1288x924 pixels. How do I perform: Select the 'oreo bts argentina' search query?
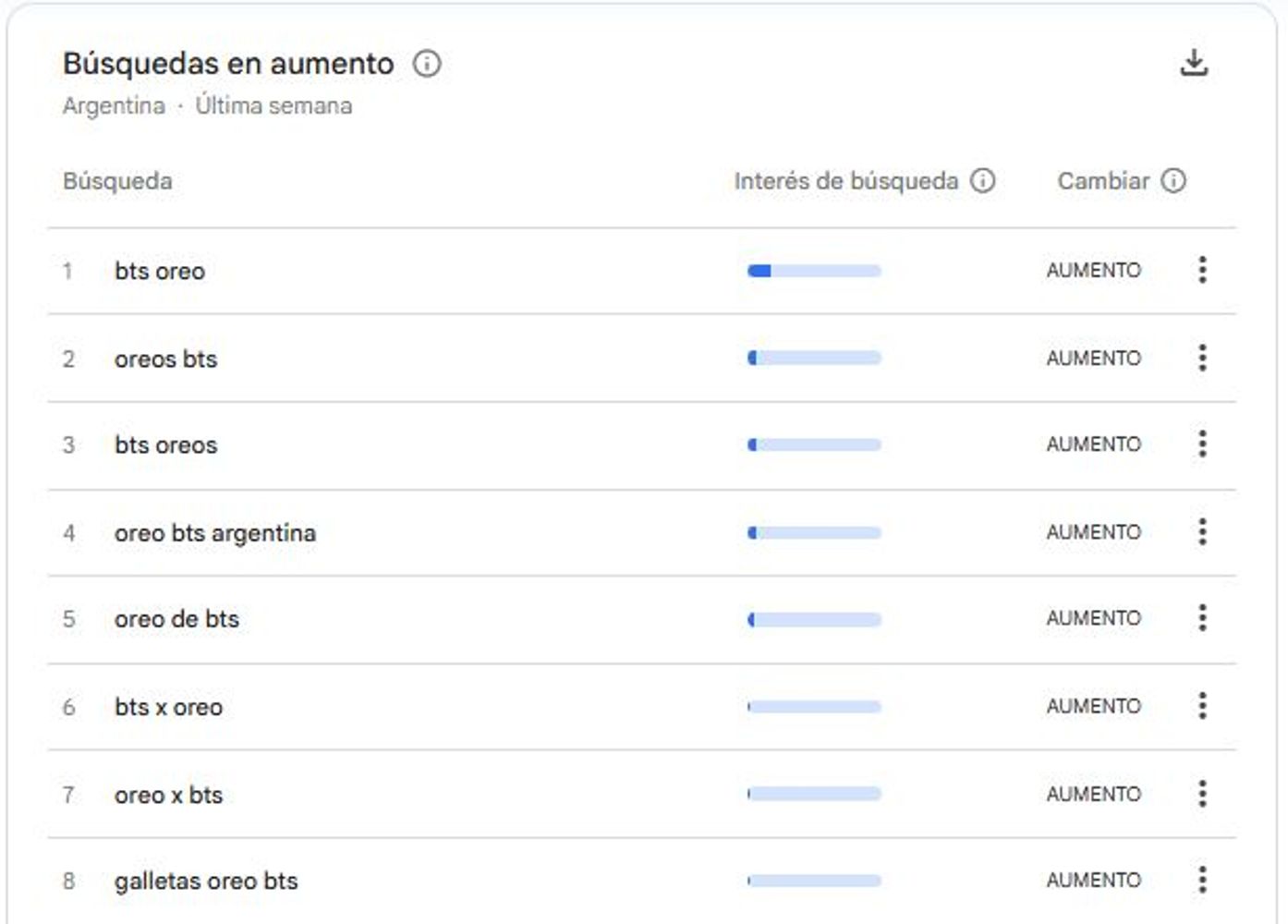(215, 533)
